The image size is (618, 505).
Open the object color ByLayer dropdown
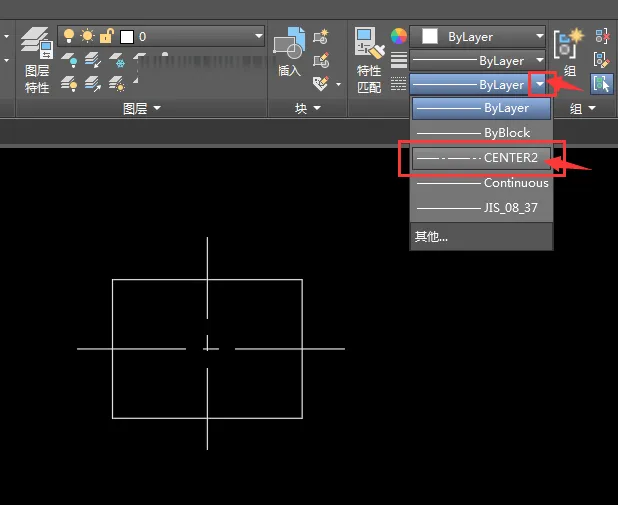(x=540, y=36)
